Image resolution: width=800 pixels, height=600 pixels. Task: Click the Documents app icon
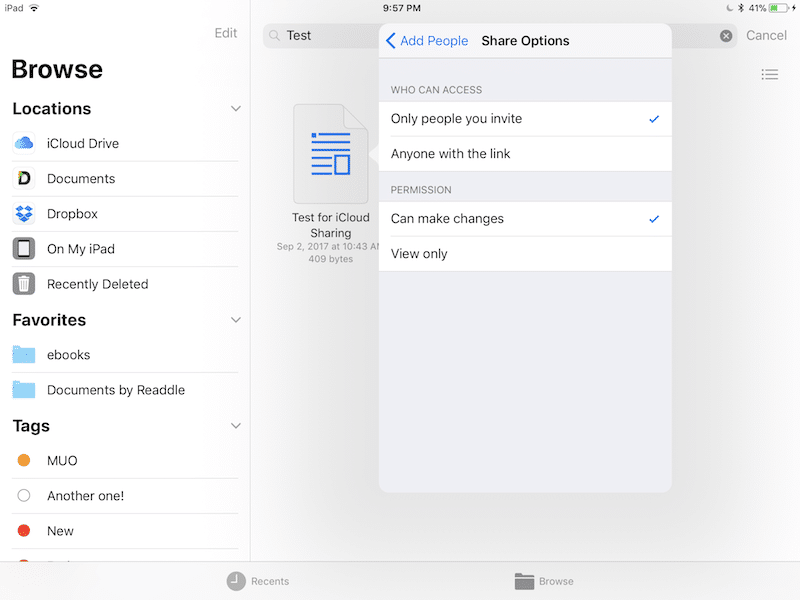point(24,179)
